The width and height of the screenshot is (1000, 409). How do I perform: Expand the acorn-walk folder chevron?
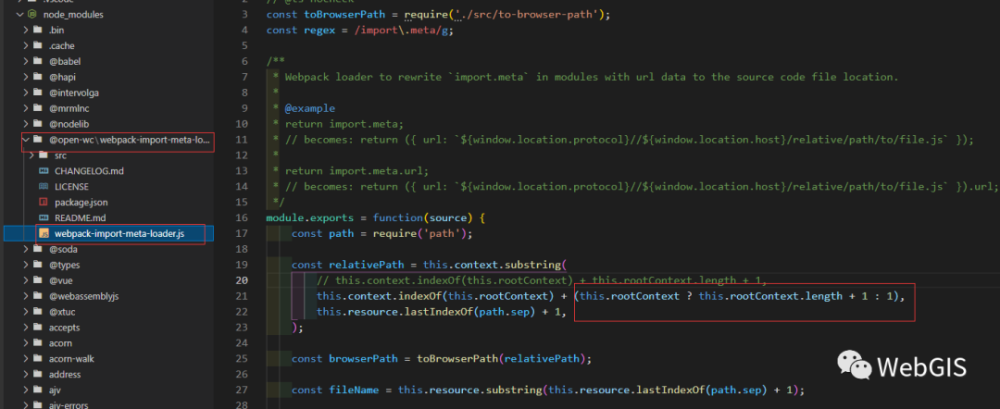pos(26,359)
